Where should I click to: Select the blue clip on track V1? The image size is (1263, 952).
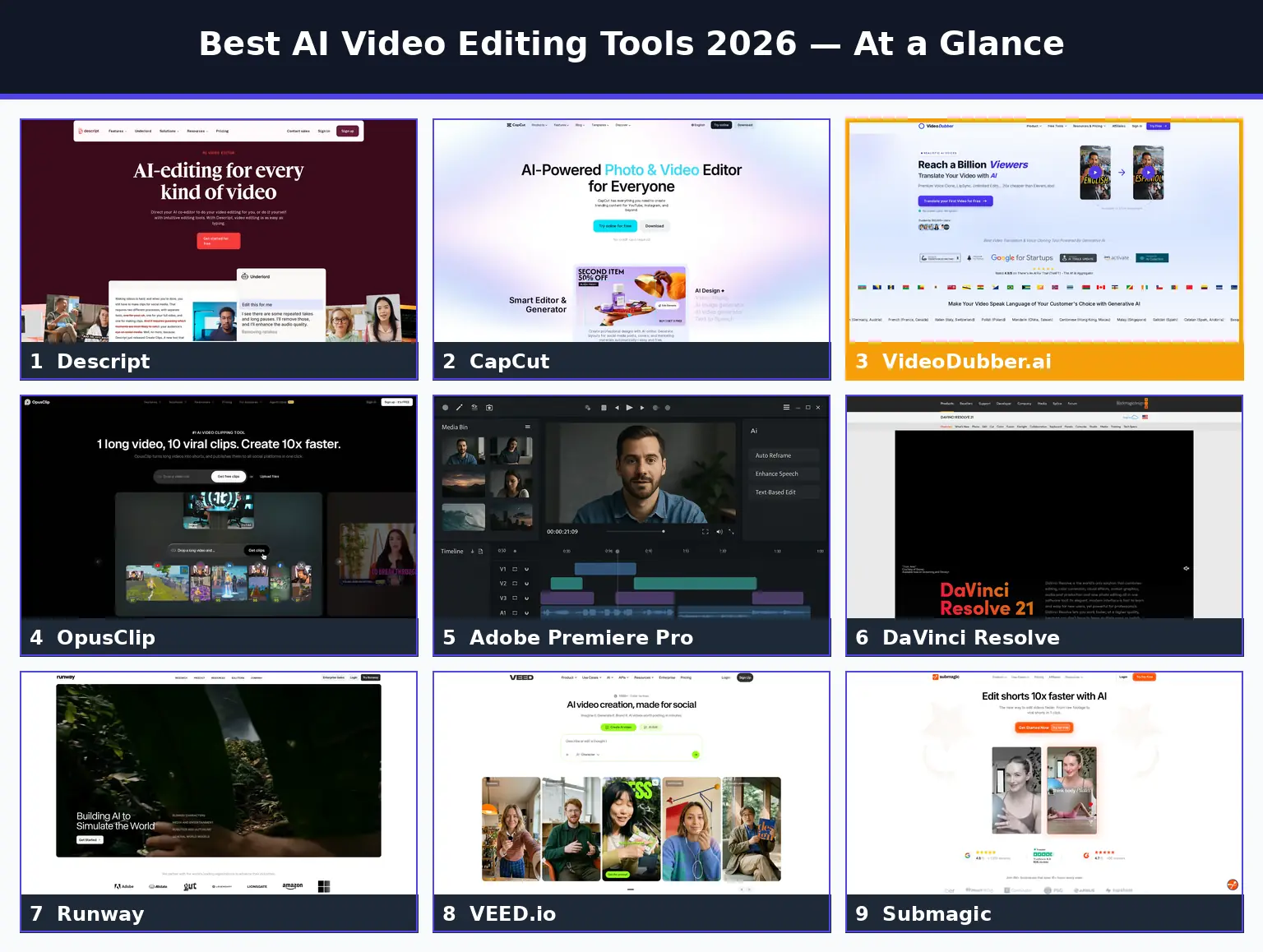pos(605,569)
